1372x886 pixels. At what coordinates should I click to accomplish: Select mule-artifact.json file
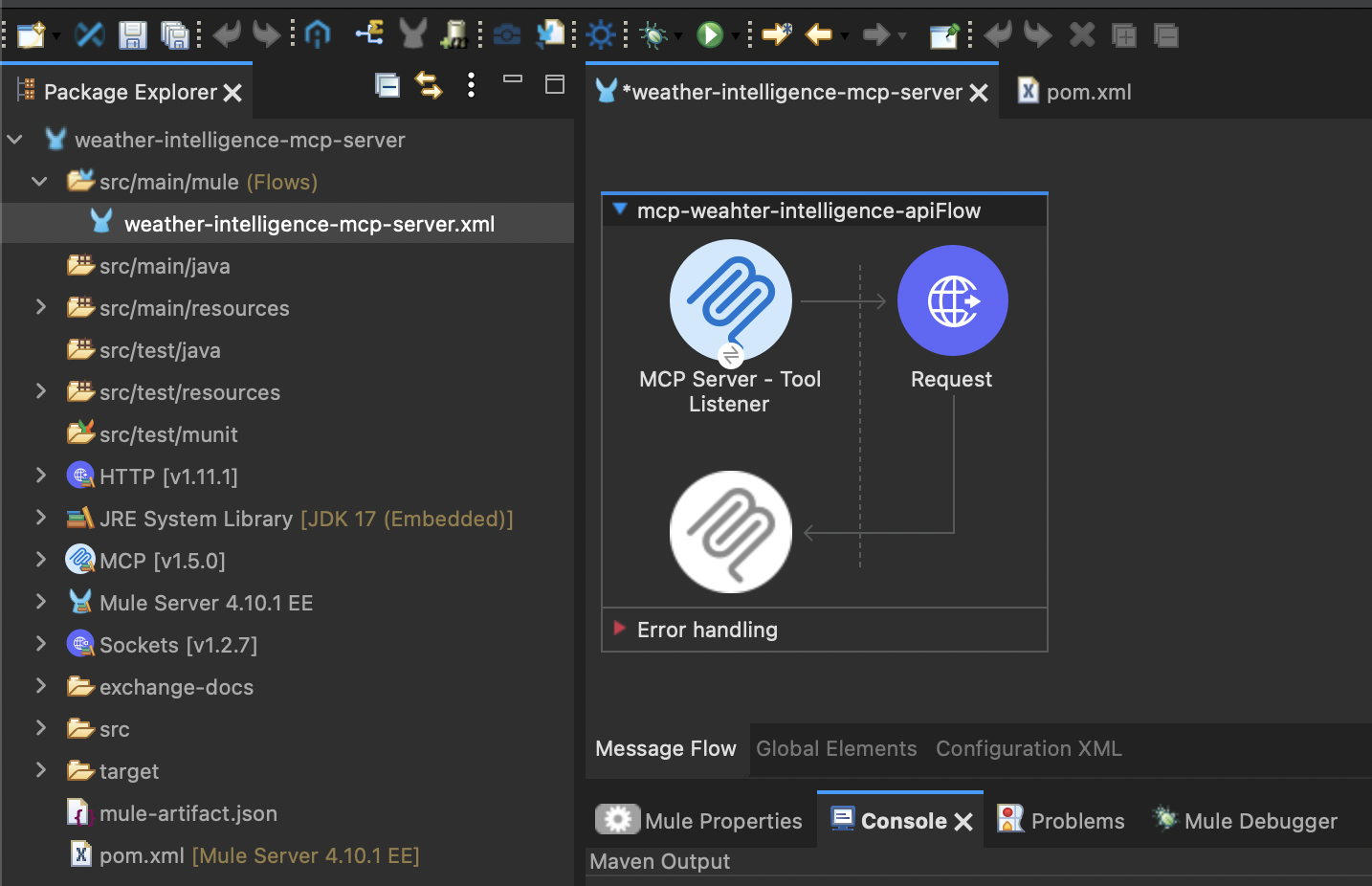[188, 813]
